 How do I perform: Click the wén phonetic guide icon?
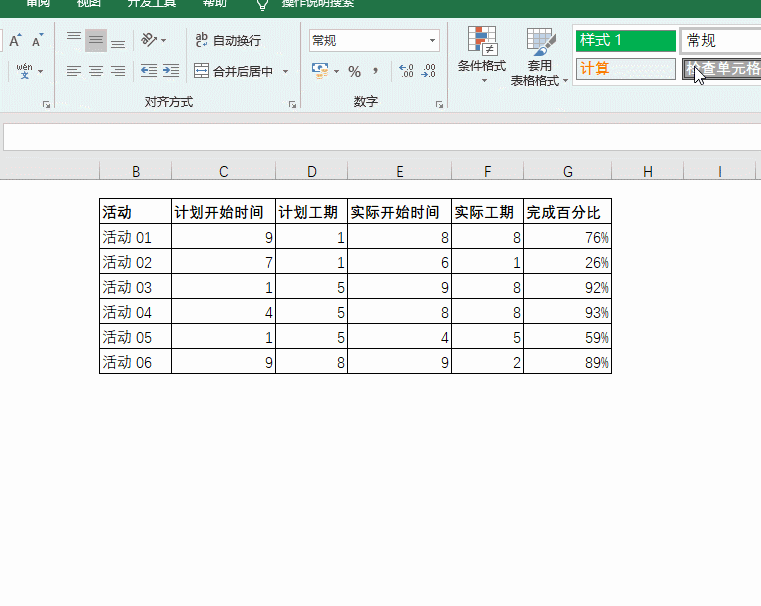[24, 71]
